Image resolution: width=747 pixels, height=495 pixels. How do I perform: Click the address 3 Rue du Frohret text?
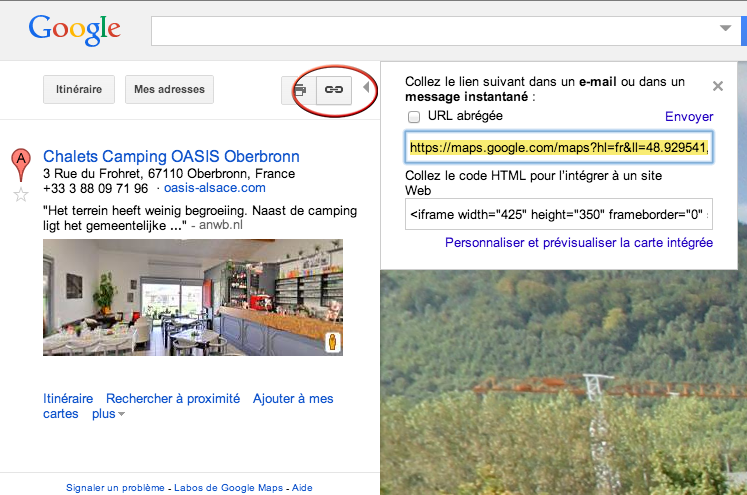pos(169,173)
